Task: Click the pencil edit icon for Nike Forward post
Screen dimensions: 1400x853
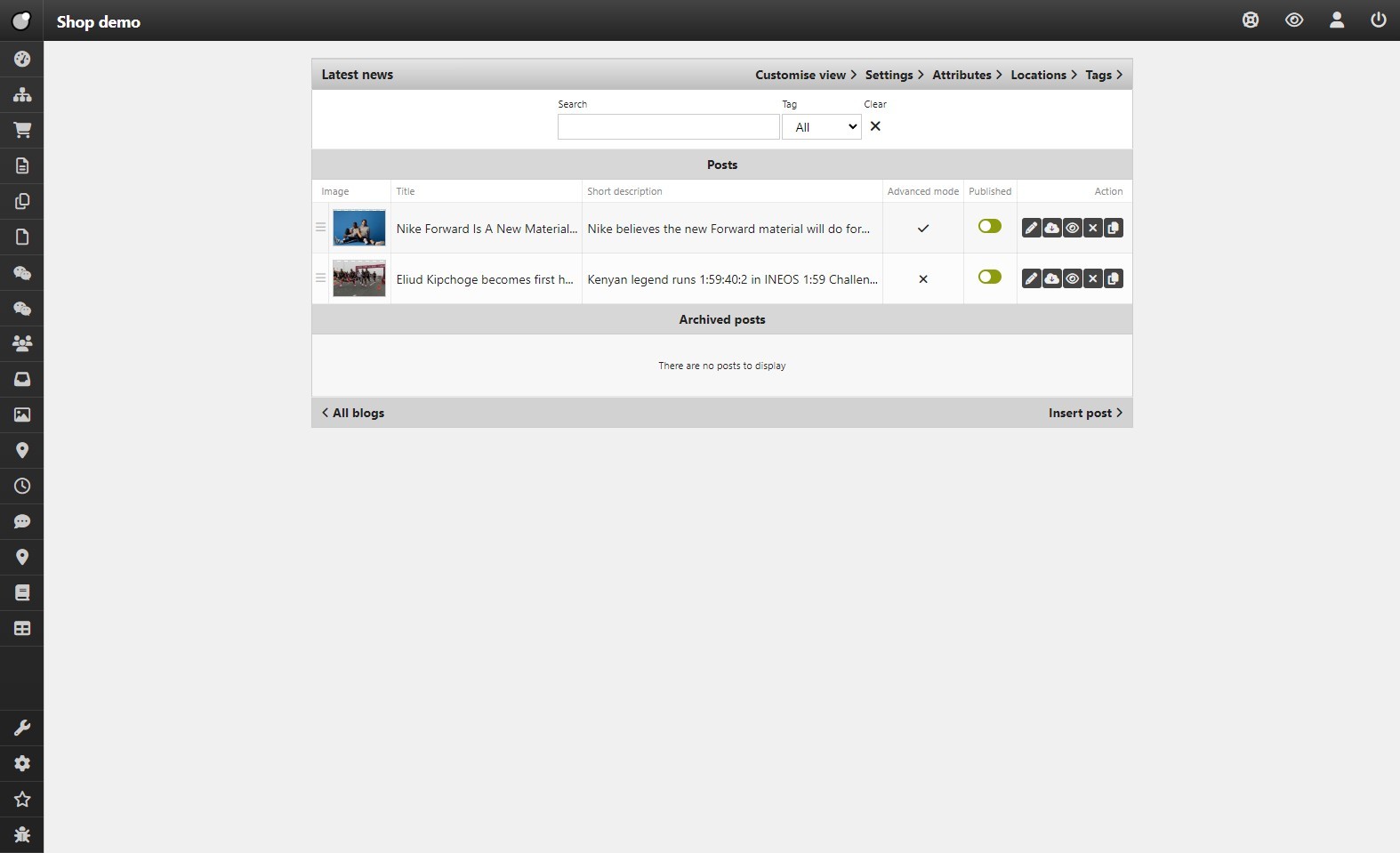Action: pos(1031,229)
